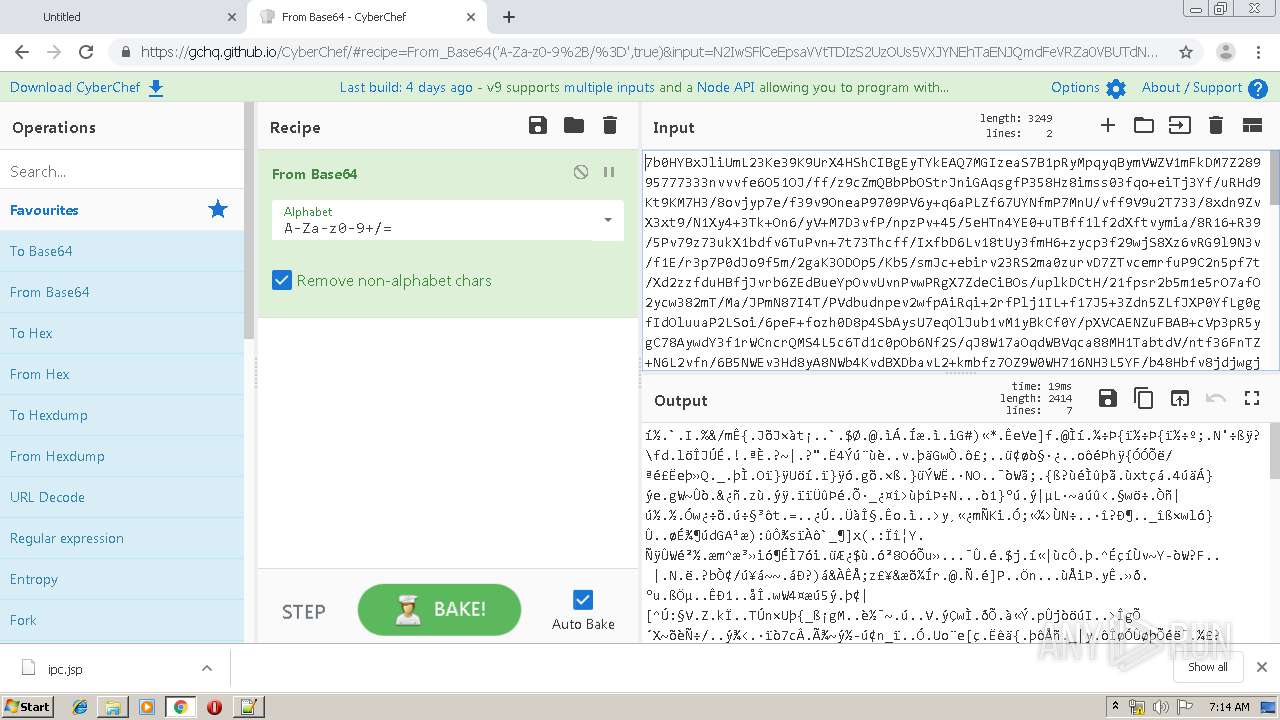Click the operations Search box
This screenshot has width=1280, height=720.
122,171
